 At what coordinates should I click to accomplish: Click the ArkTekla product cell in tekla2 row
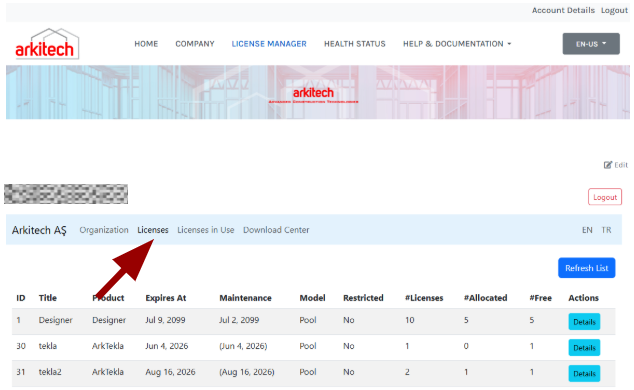(x=108, y=372)
